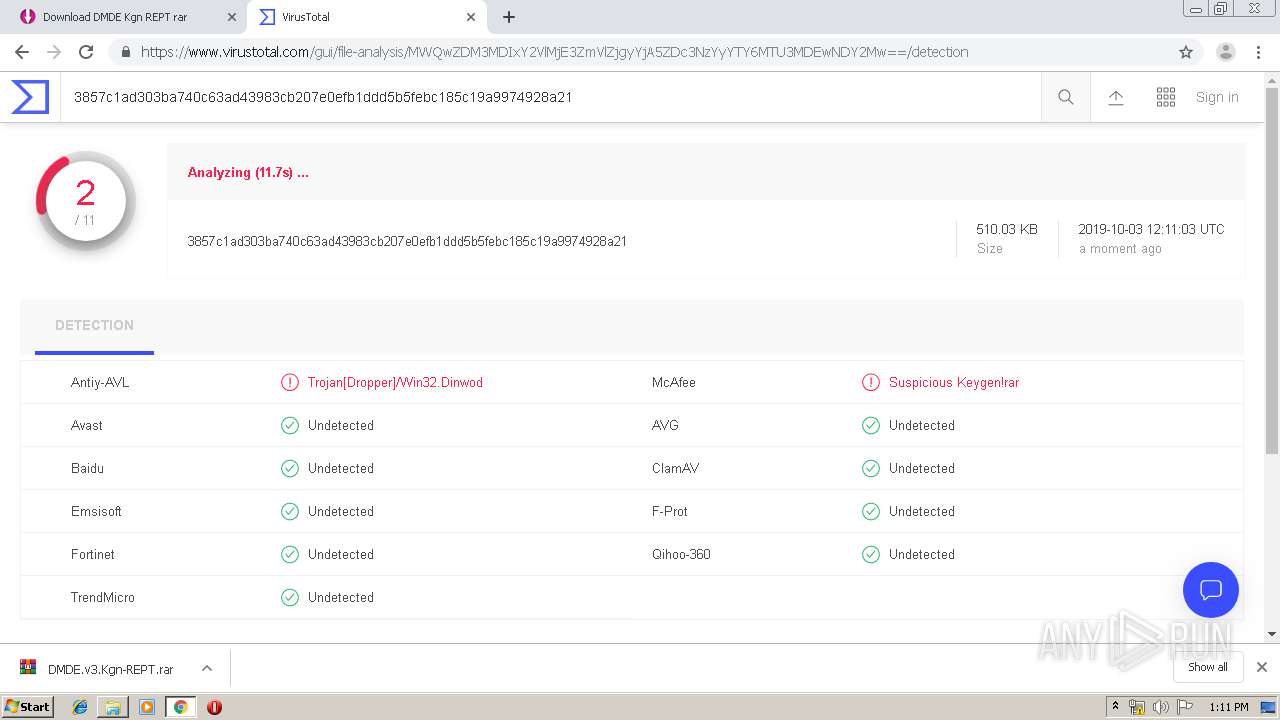Click the volume speaker tray icon

1160,707
